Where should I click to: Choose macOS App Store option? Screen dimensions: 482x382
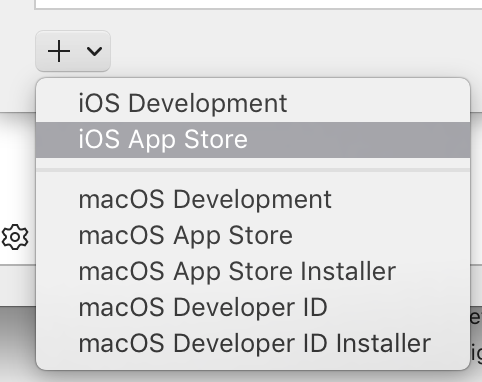[x=253, y=235]
